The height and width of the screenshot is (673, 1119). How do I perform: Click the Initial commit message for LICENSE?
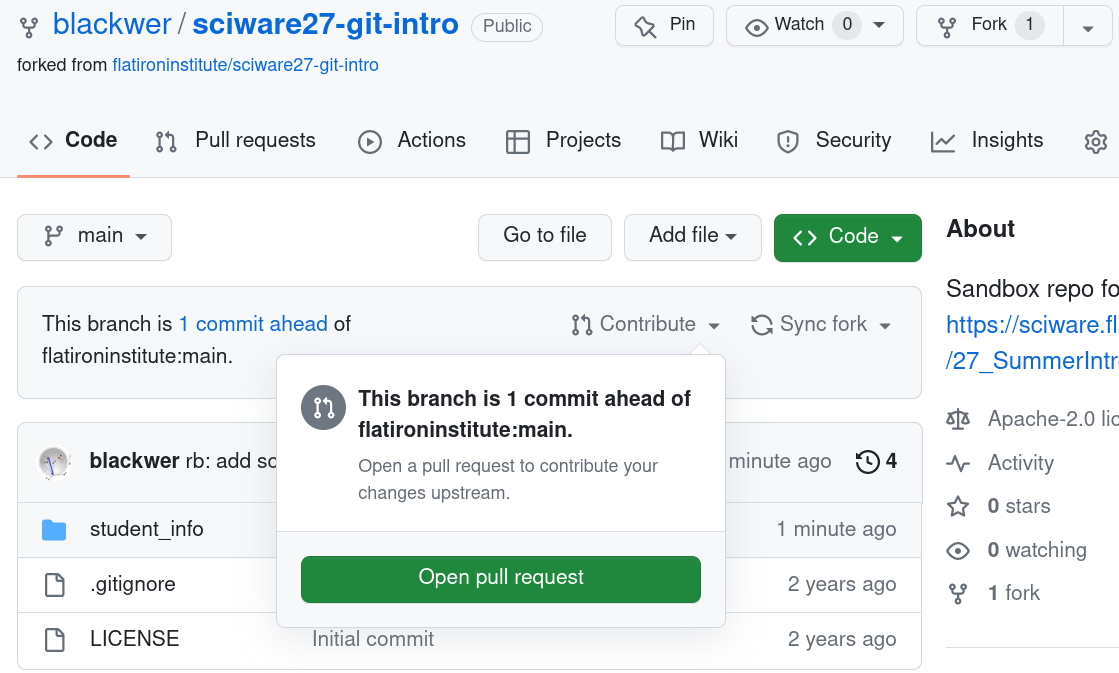(x=373, y=639)
